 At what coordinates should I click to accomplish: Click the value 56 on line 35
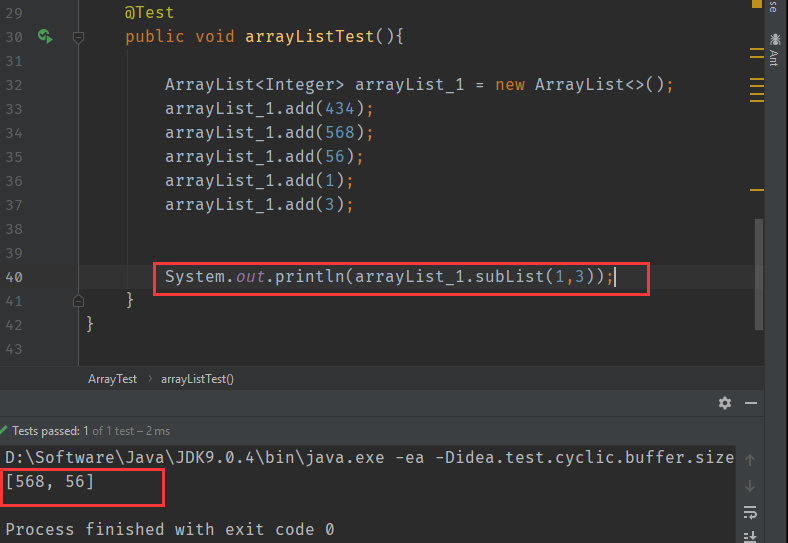335,156
